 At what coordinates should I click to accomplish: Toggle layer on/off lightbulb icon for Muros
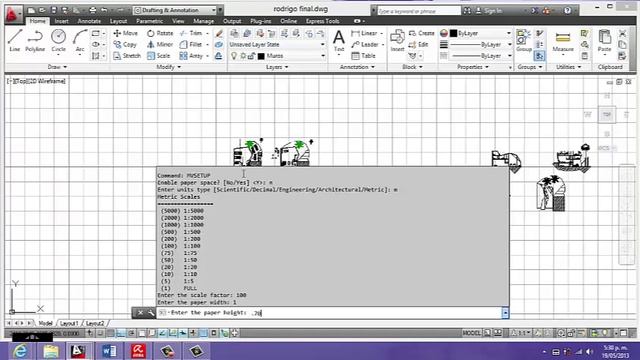[x=234, y=56]
